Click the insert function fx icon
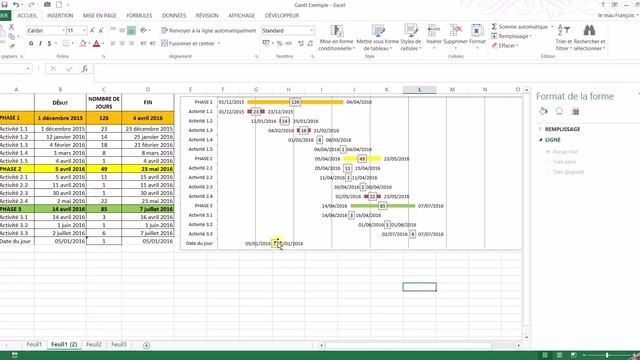Image resolution: width=640 pixels, height=360 pixels. pos(84,69)
